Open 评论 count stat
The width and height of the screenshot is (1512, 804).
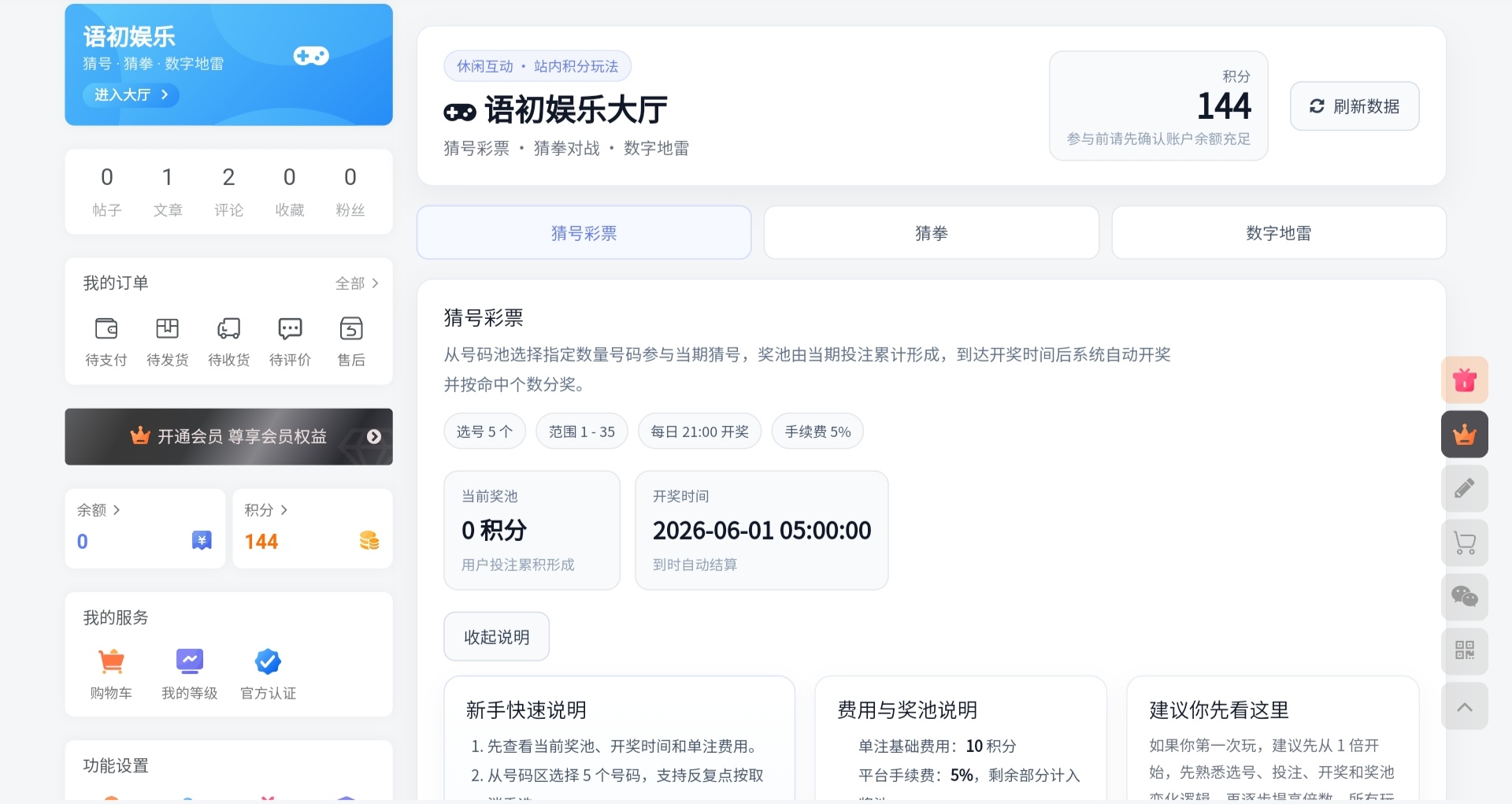tap(229, 191)
